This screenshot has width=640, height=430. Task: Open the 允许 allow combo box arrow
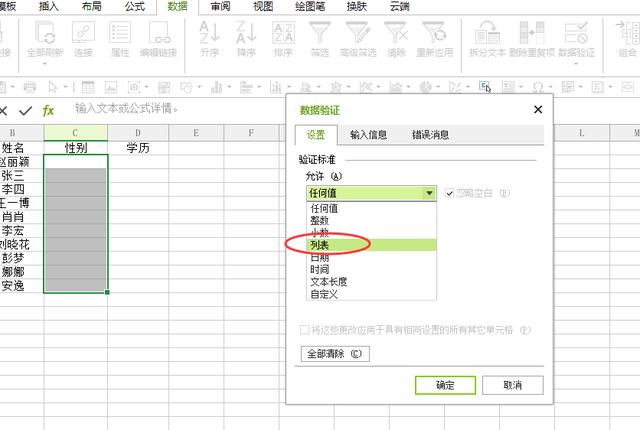pyautogui.click(x=429, y=193)
